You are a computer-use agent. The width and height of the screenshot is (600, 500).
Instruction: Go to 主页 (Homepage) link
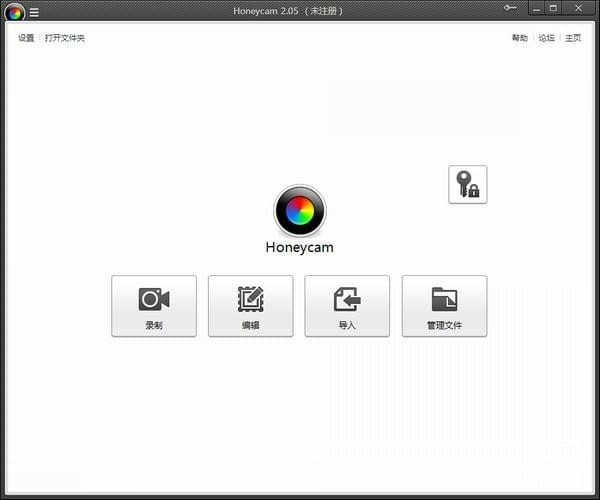tap(573, 38)
